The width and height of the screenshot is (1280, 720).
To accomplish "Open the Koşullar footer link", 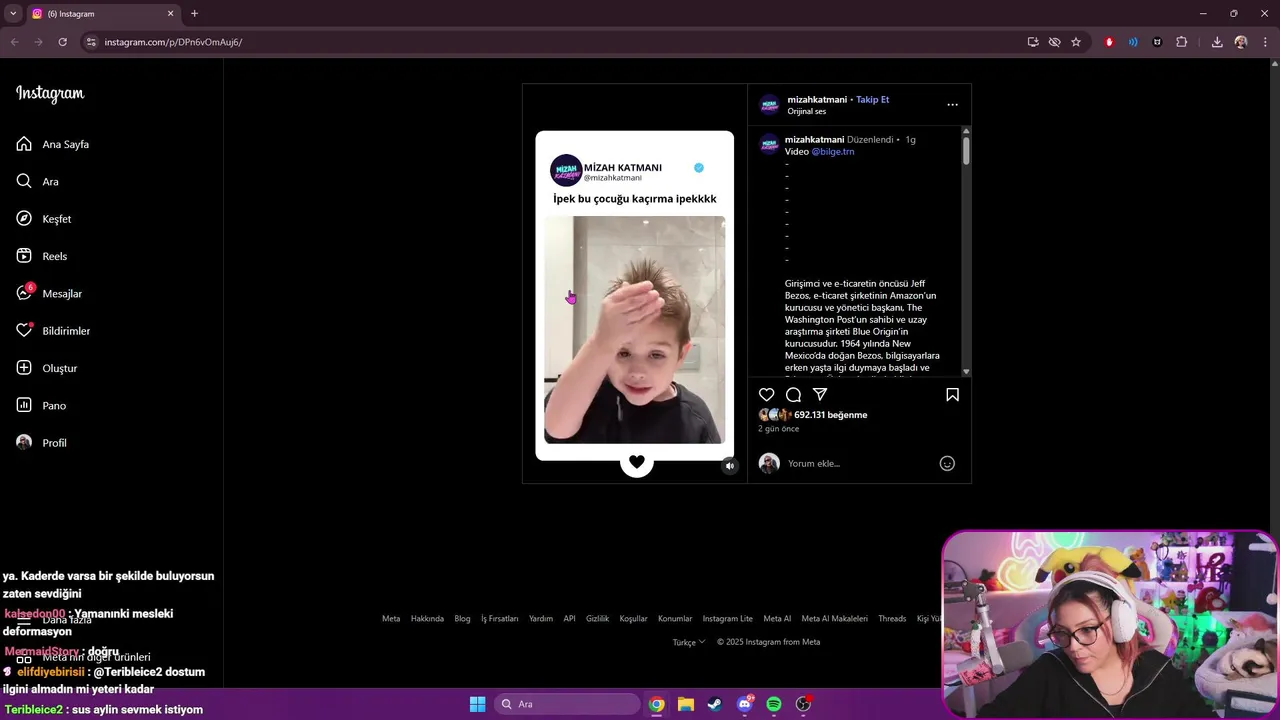I will [x=633, y=619].
